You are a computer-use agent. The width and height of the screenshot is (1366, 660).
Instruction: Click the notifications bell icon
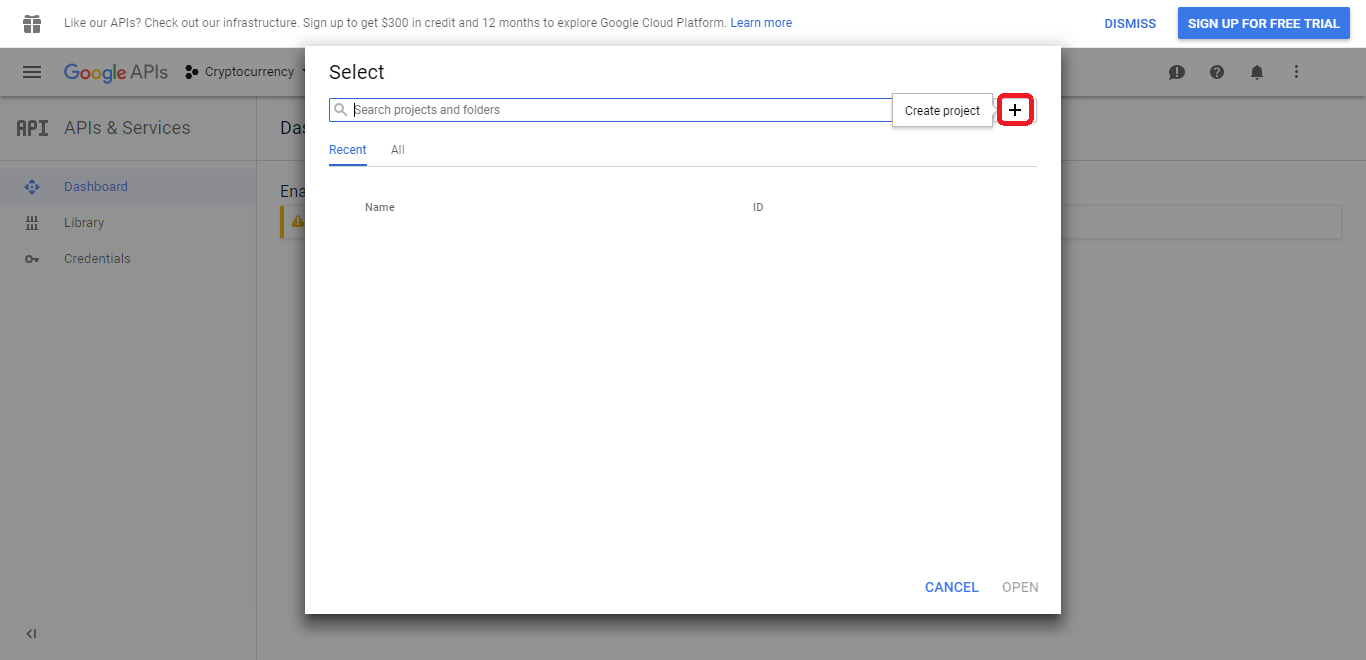(x=1257, y=72)
